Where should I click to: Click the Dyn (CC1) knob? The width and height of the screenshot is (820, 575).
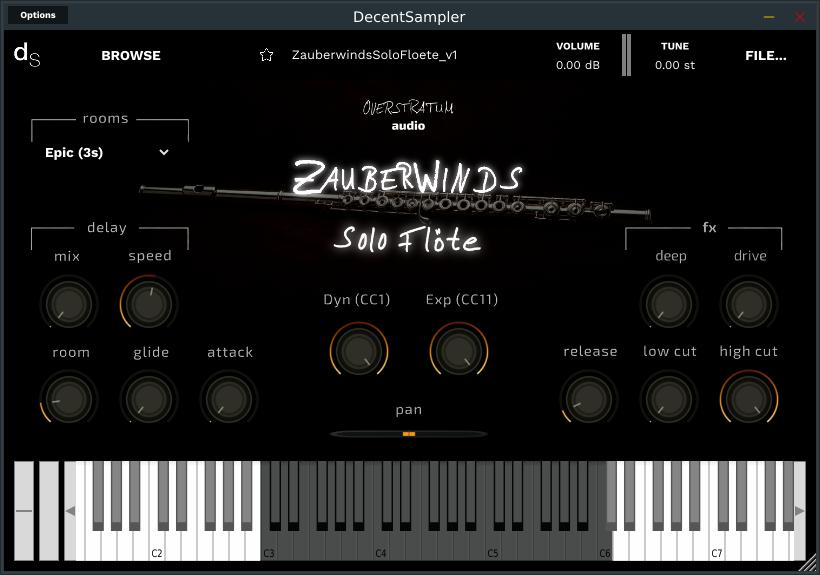click(359, 351)
